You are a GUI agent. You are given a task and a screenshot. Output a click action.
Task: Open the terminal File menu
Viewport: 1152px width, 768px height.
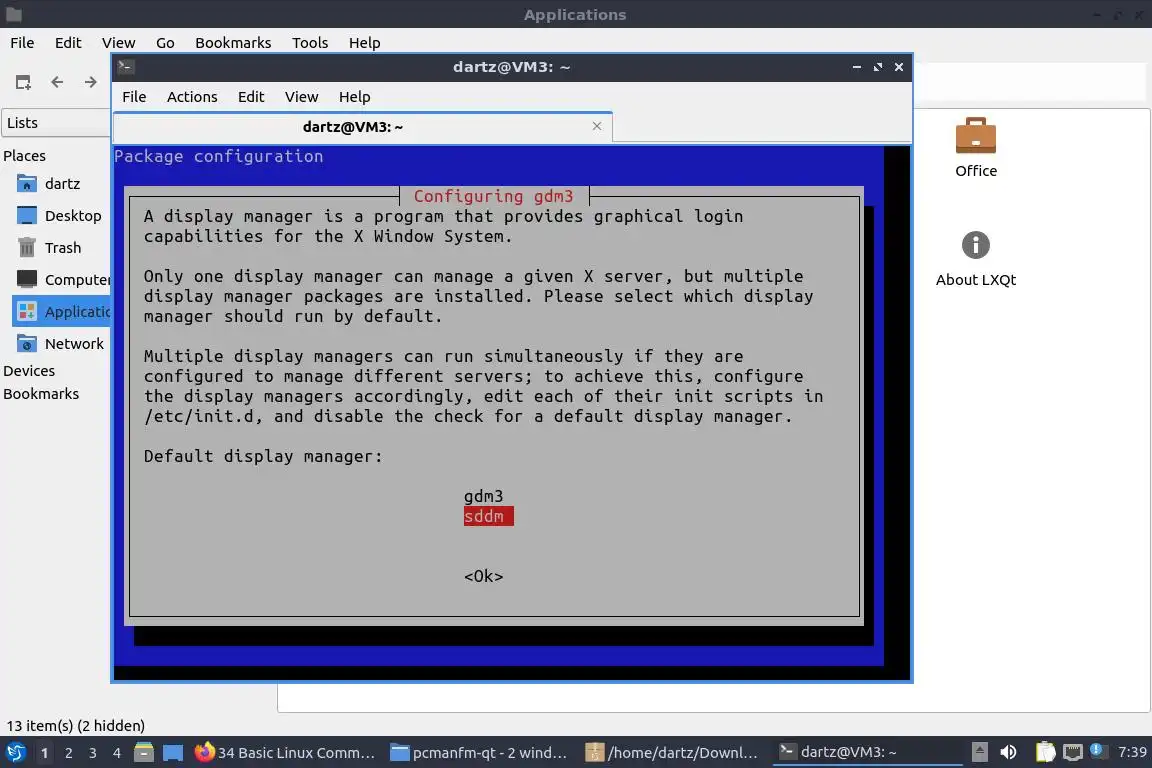134,97
